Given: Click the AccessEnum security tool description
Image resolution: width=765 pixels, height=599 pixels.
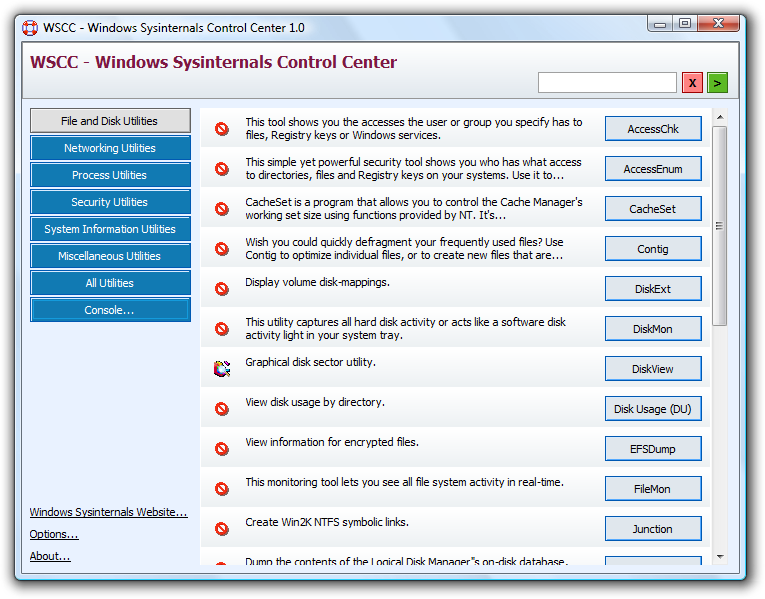Looking at the screenshot, I should click(413, 169).
